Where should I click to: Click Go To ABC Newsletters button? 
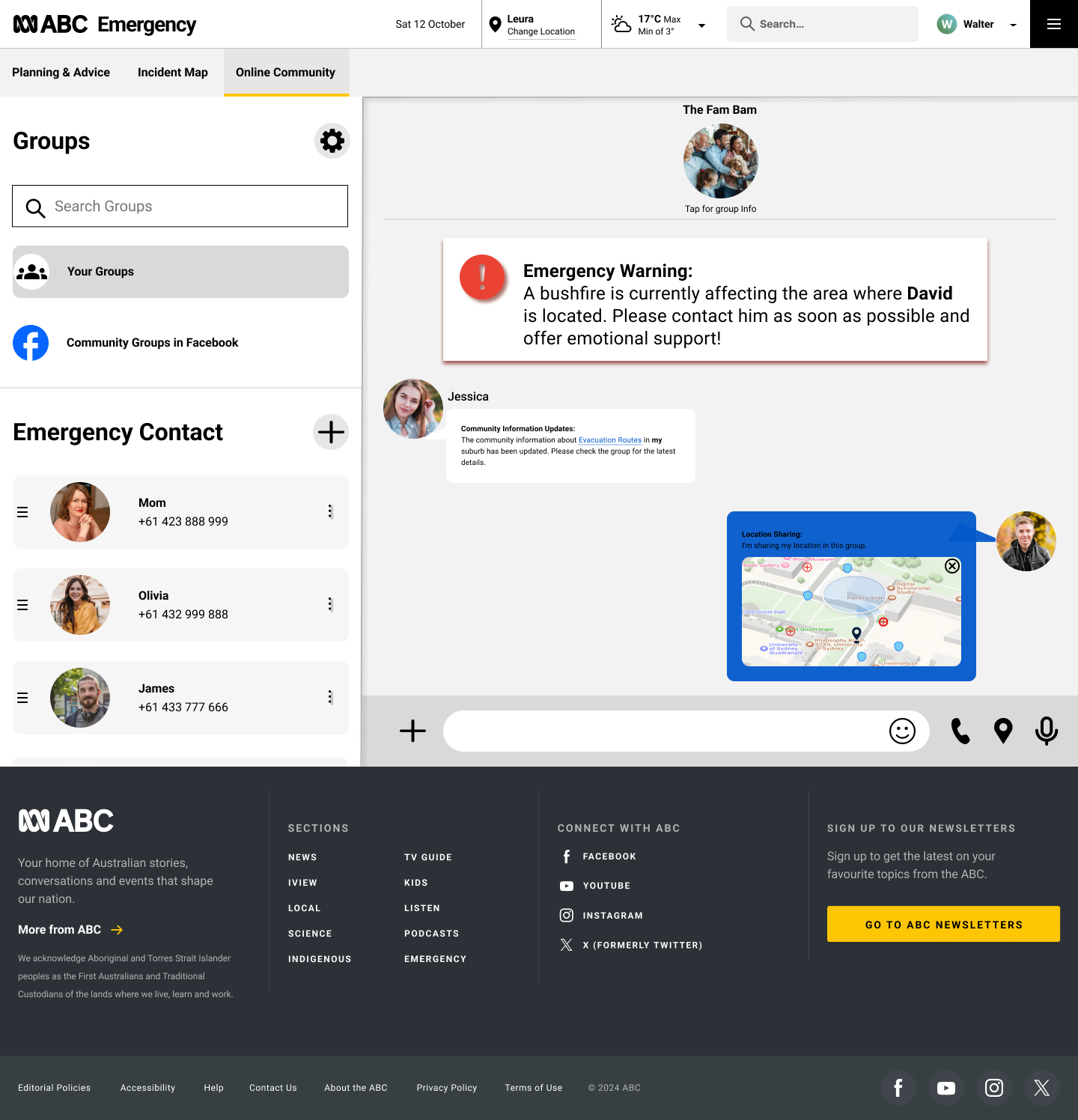pos(943,924)
